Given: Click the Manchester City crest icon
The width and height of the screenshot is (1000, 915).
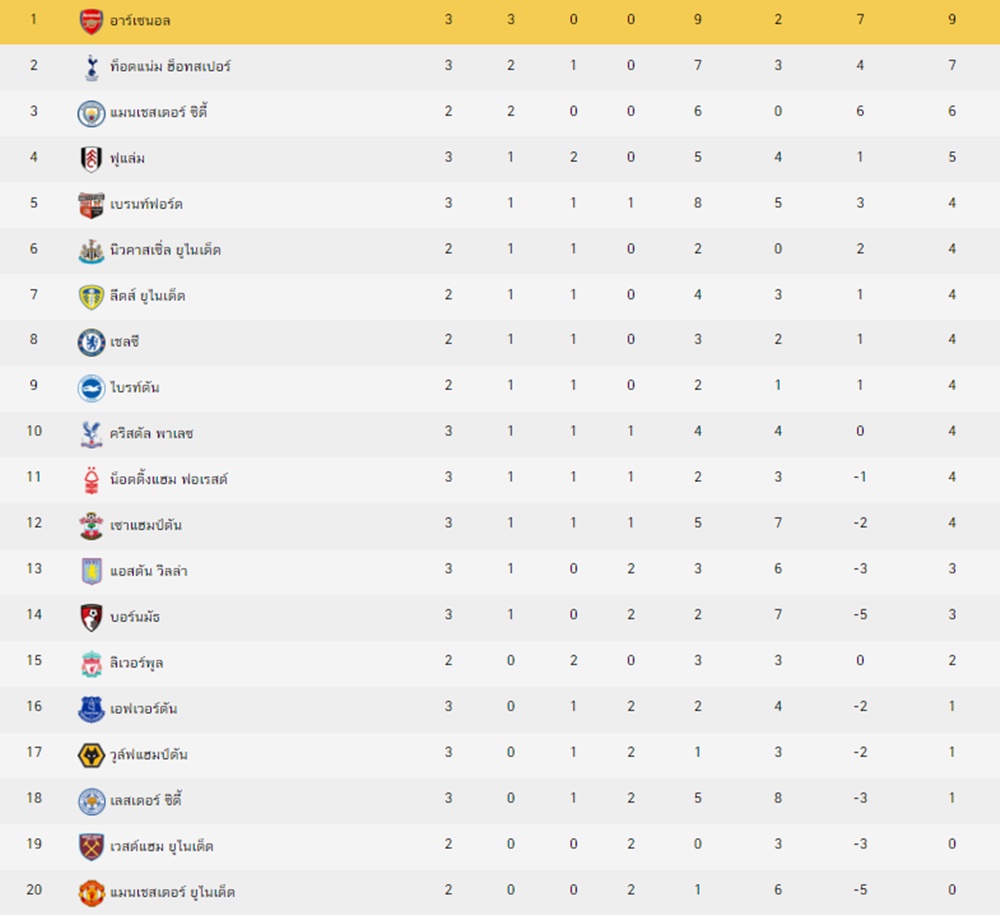Looking at the screenshot, I should tap(91, 113).
